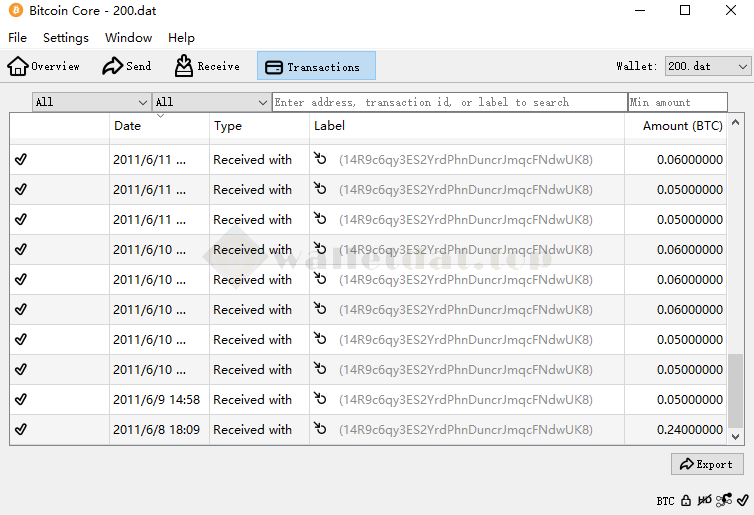
Task: Open the Overview page
Action: [x=44, y=66]
